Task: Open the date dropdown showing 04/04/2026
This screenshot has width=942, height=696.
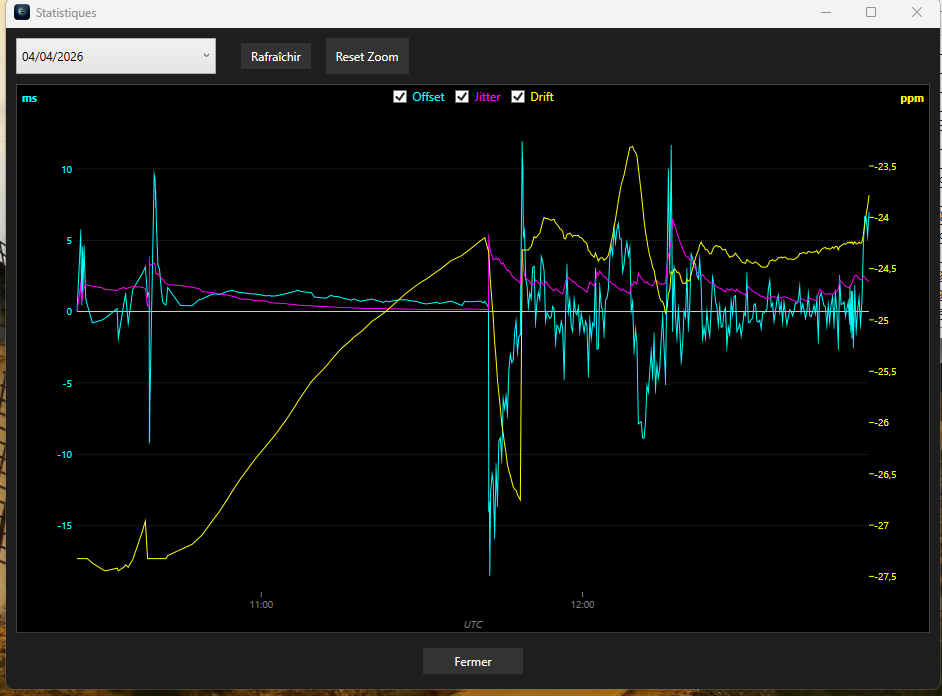Action: (x=116, y=56)
